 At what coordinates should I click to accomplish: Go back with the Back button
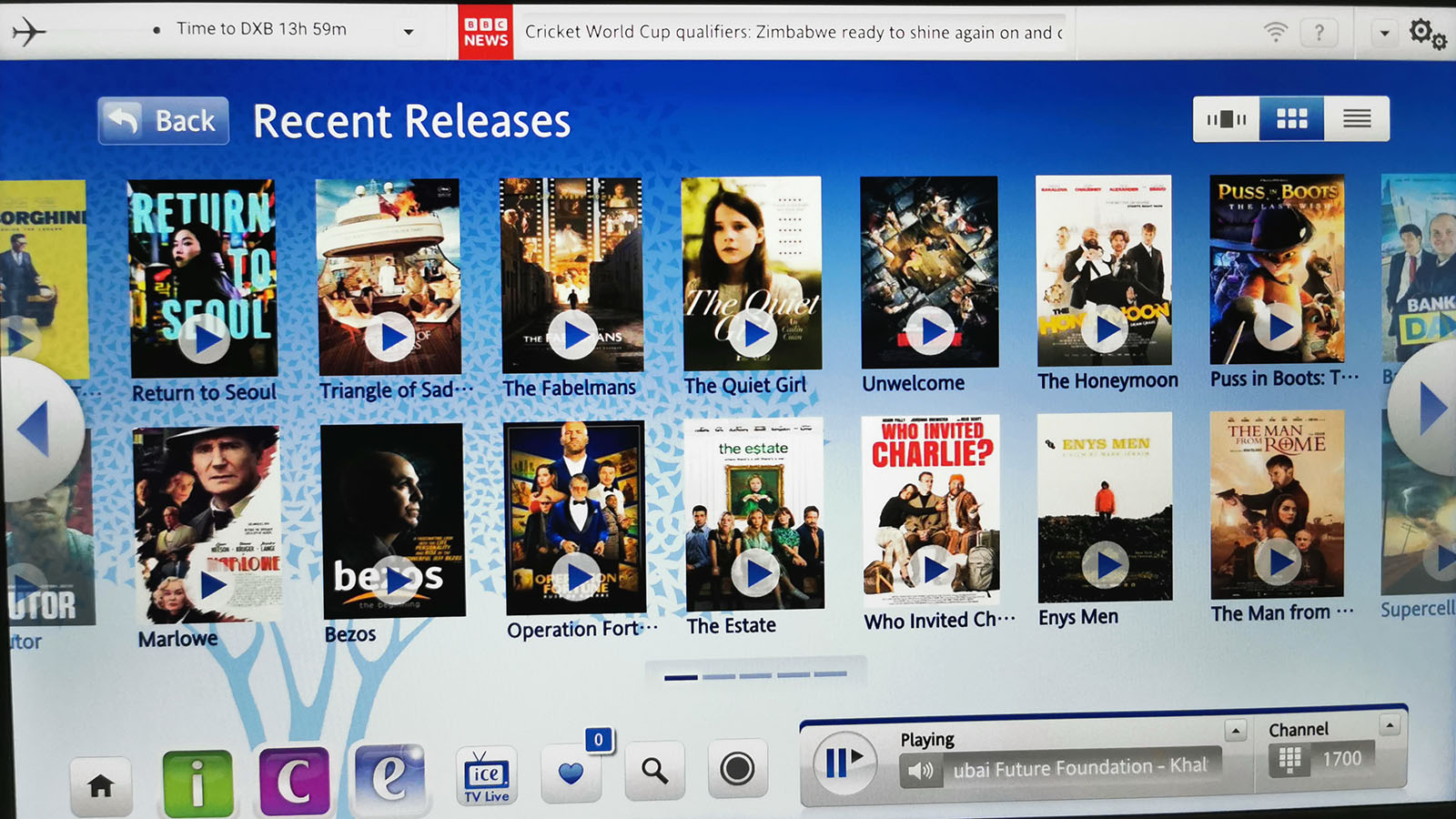163,120
